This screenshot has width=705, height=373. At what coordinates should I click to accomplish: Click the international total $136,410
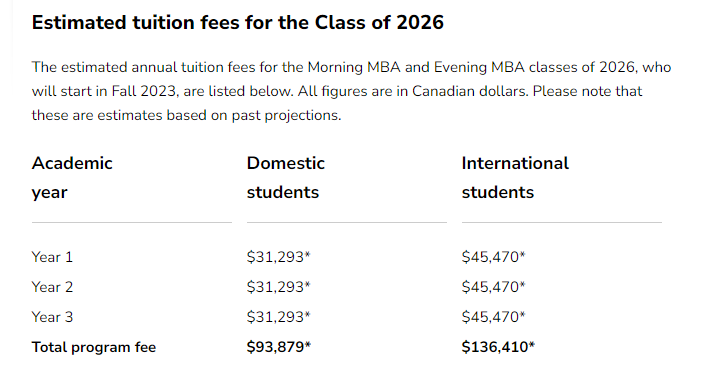(x=498, y=347)
